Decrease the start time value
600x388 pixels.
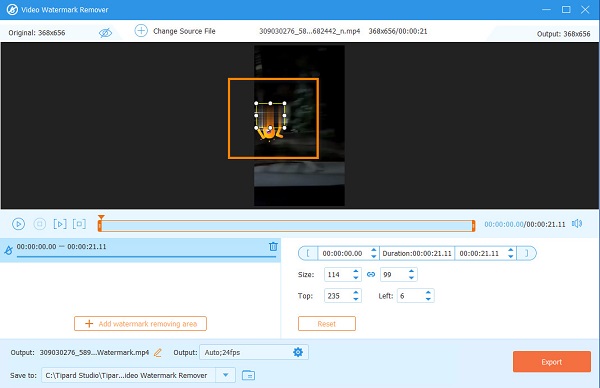tap(374, 256)
